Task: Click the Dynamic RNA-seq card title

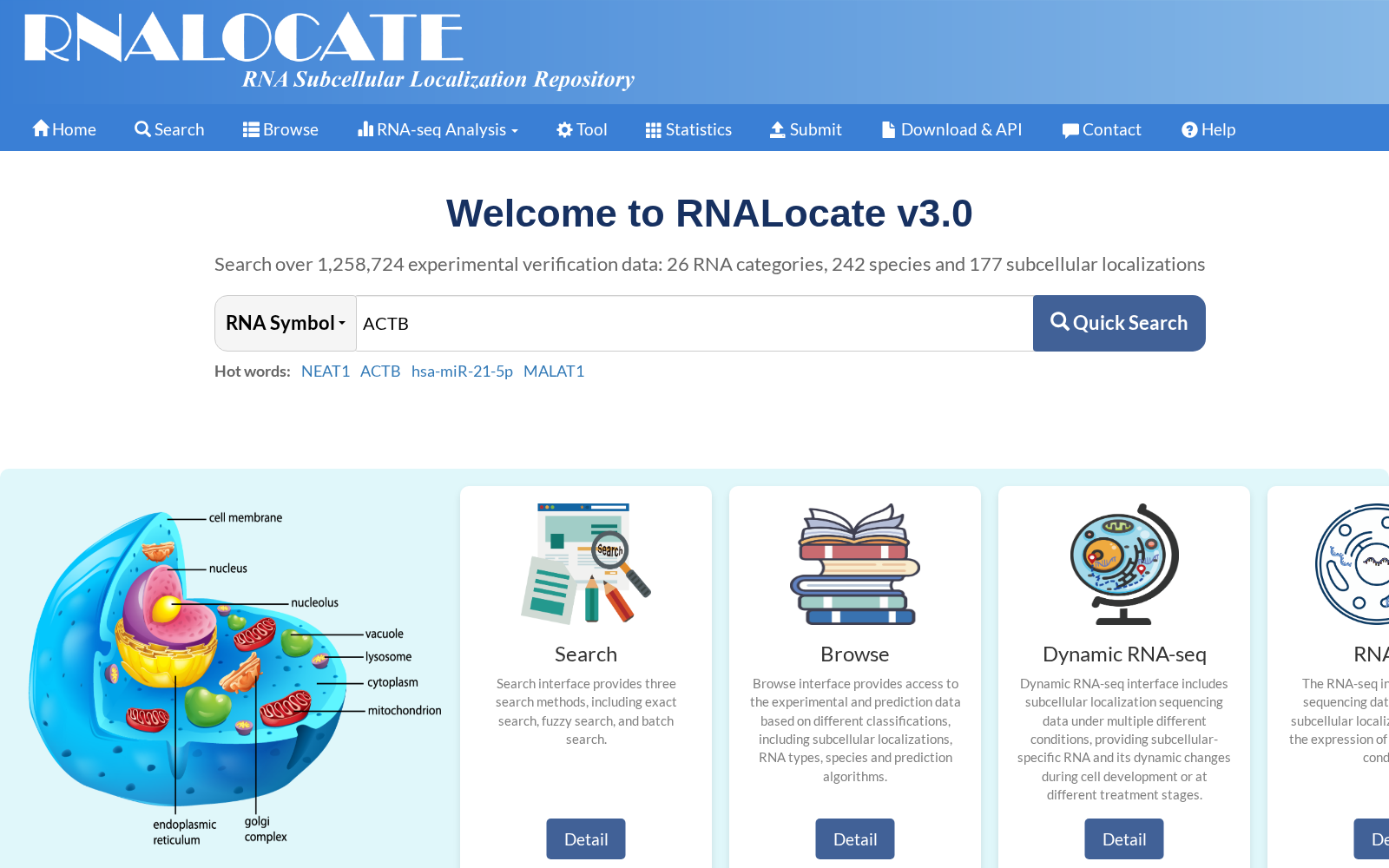Action: click(1124, 654)
